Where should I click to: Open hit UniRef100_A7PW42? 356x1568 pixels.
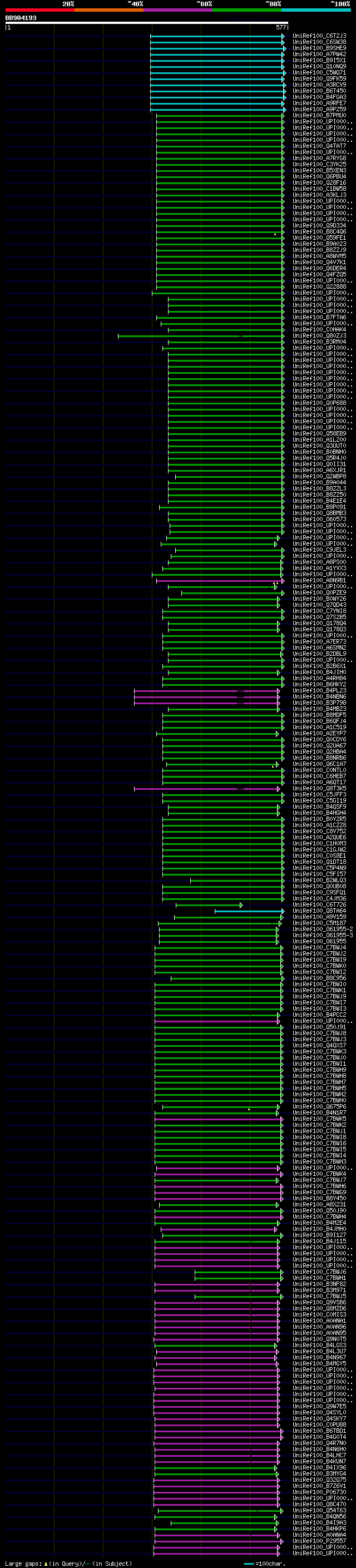tap(319, 54)
